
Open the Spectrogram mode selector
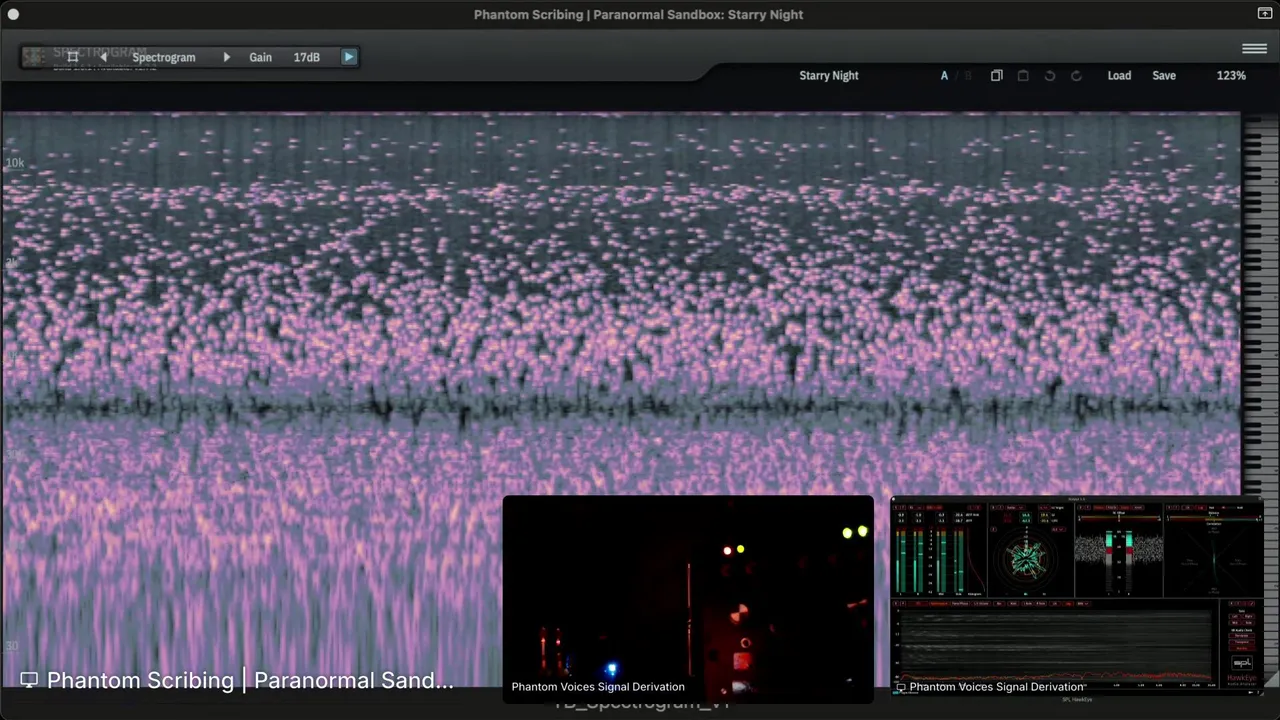[x=164, y=57]
